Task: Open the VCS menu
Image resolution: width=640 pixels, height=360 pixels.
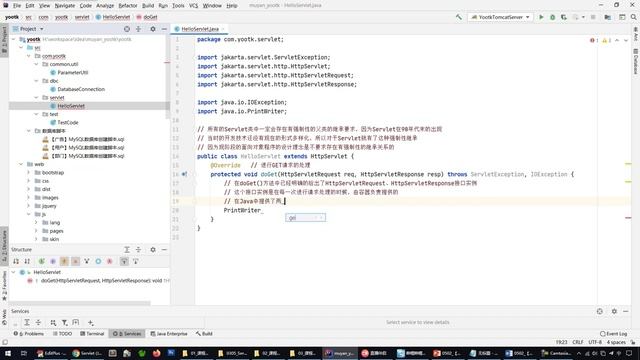Action: pyautogui.click(x=193, y=6)
